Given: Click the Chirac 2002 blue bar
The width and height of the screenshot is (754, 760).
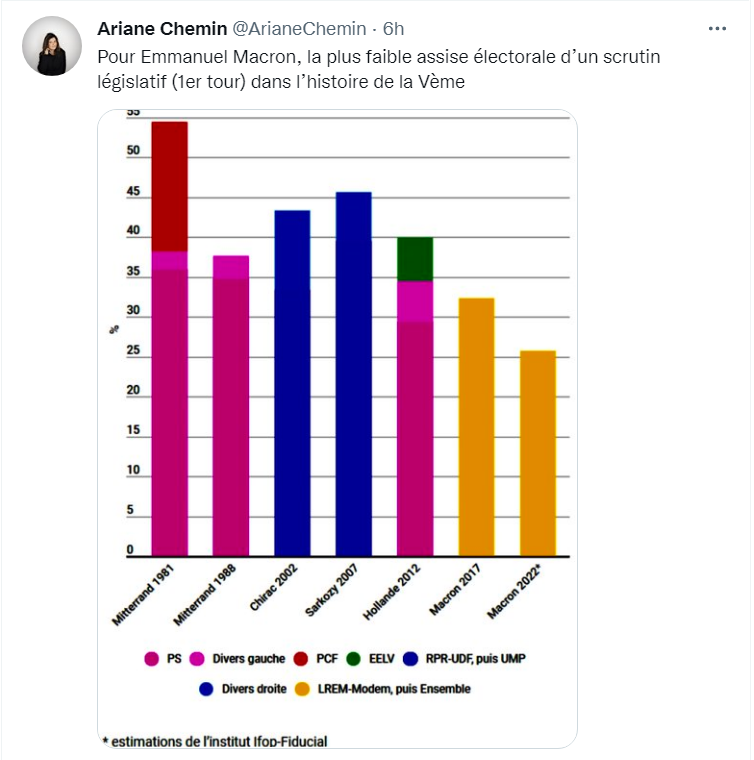Looking at the screenshot, I should point(292,383).
